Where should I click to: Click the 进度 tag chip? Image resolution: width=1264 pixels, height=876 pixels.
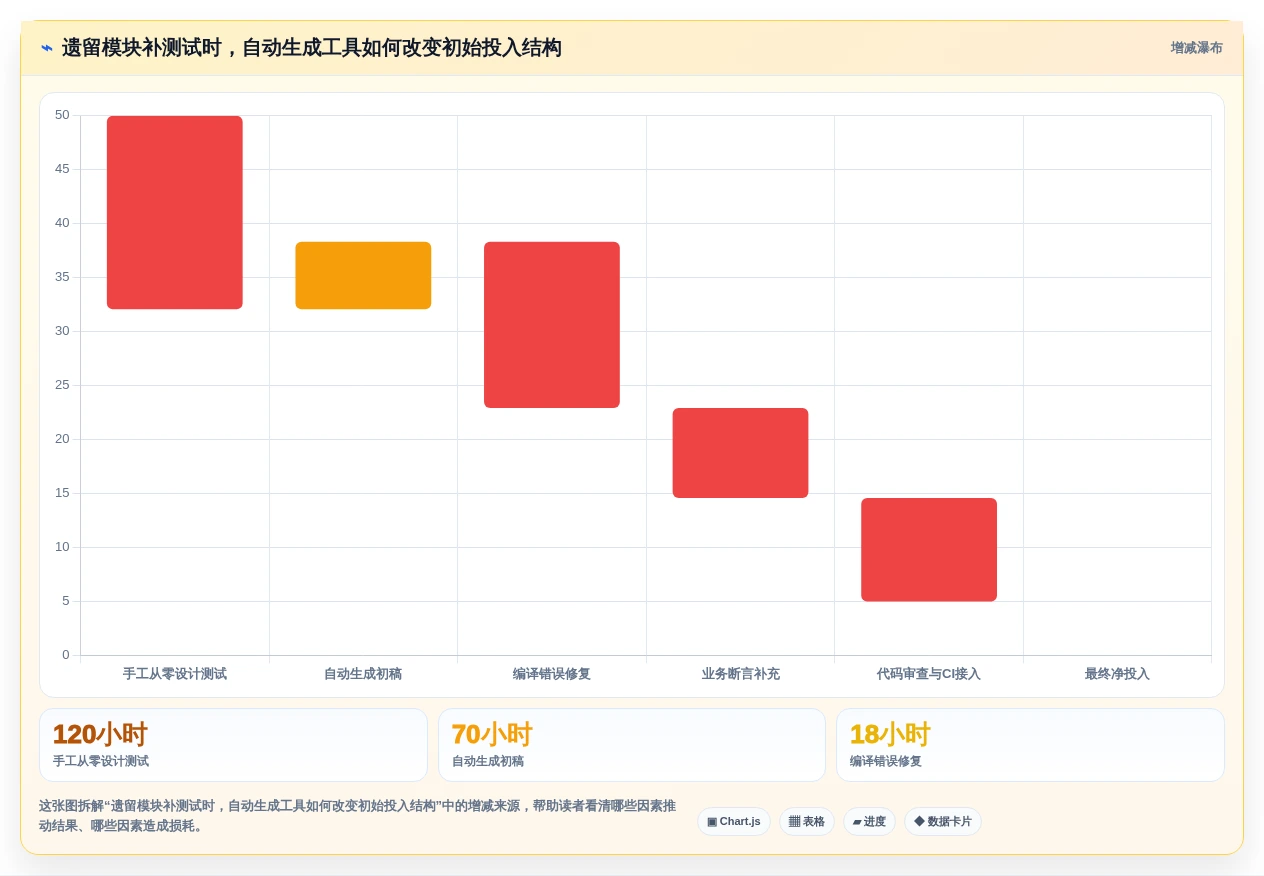point(869,822)
